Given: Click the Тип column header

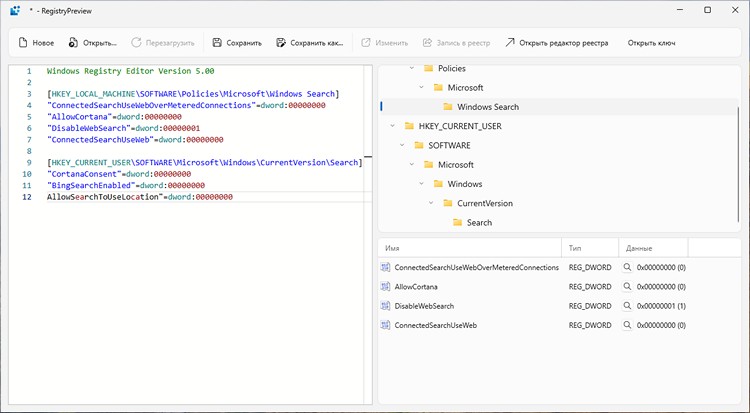Looking at the screenshot, I should [x=590, y=248].
